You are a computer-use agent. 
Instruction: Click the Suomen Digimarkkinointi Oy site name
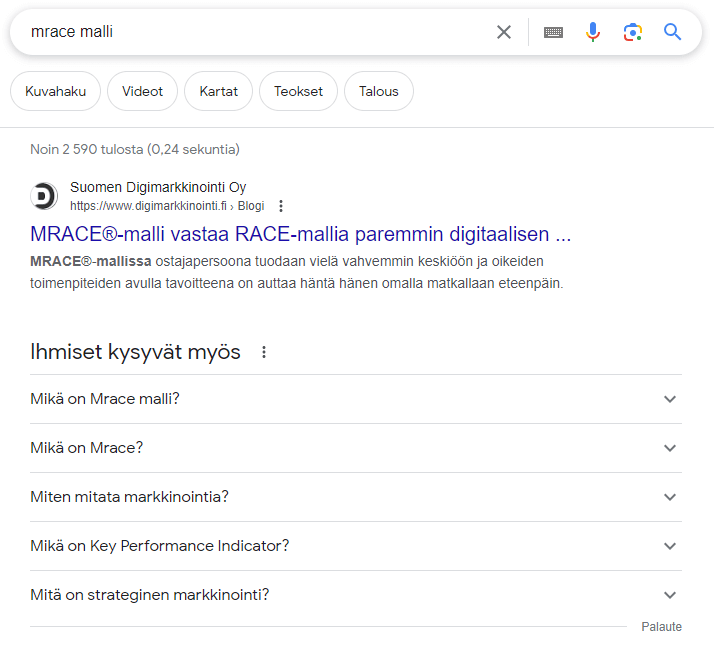[158, 187]
